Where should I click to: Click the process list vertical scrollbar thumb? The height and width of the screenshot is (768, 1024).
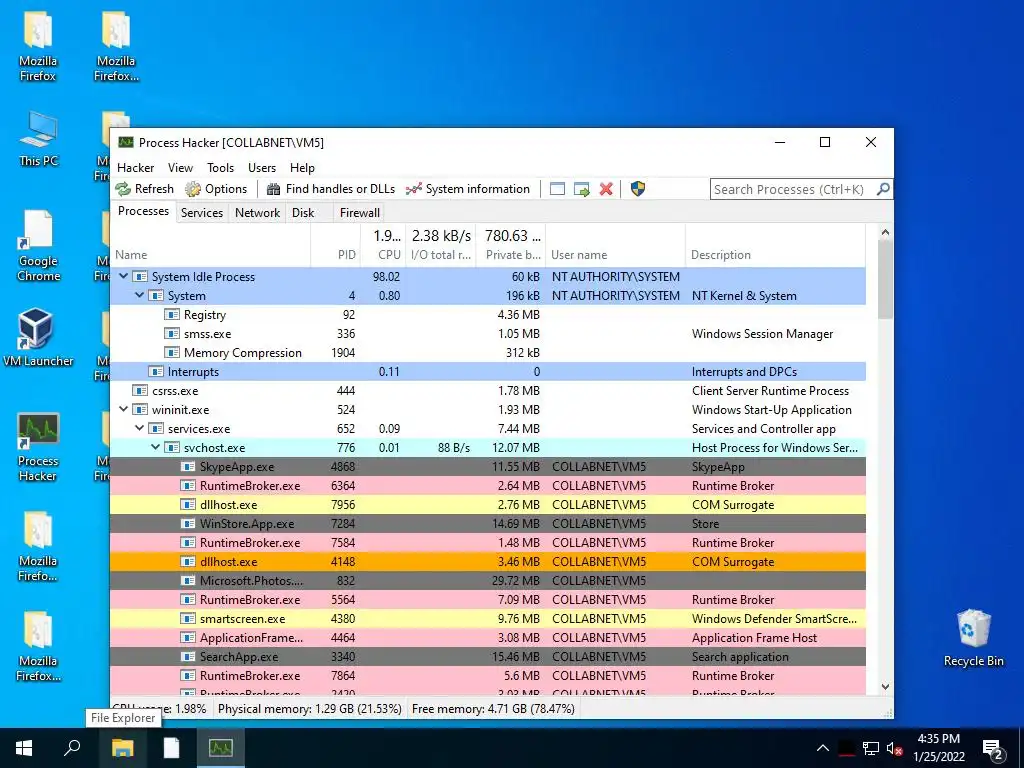pyautogui.click(x=885, y=280)
